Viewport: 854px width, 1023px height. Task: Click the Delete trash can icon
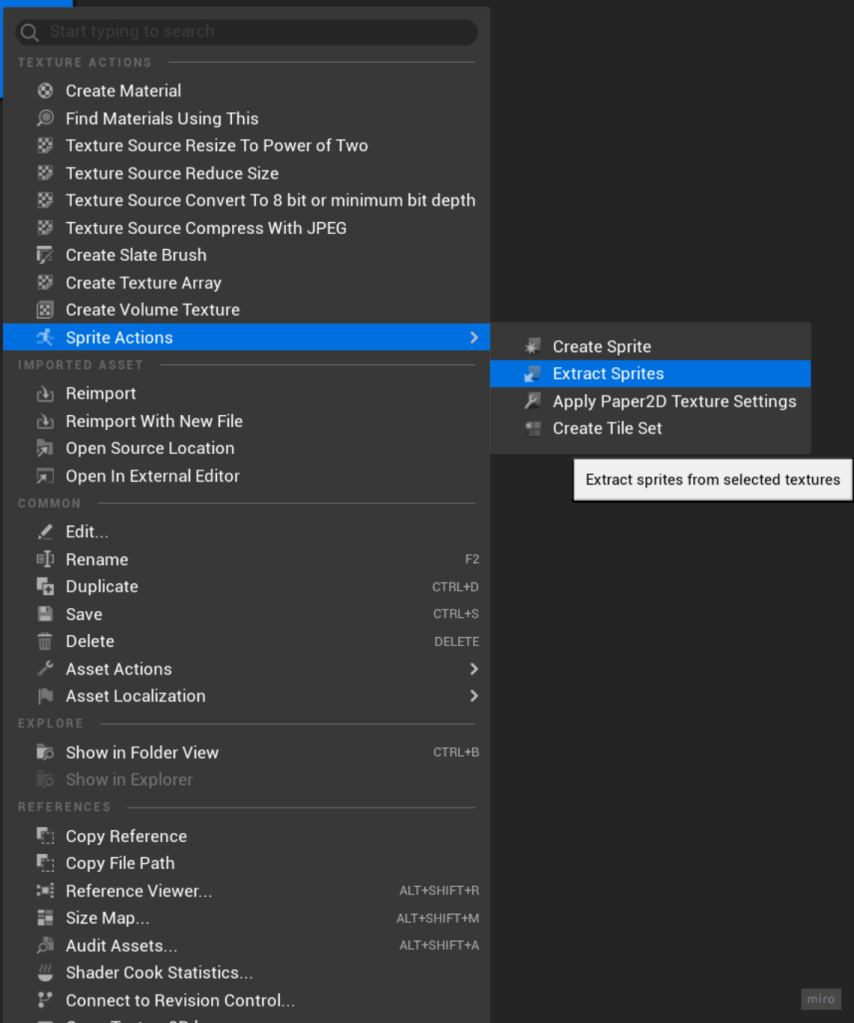pyautogui.click(x=45, y=642)
